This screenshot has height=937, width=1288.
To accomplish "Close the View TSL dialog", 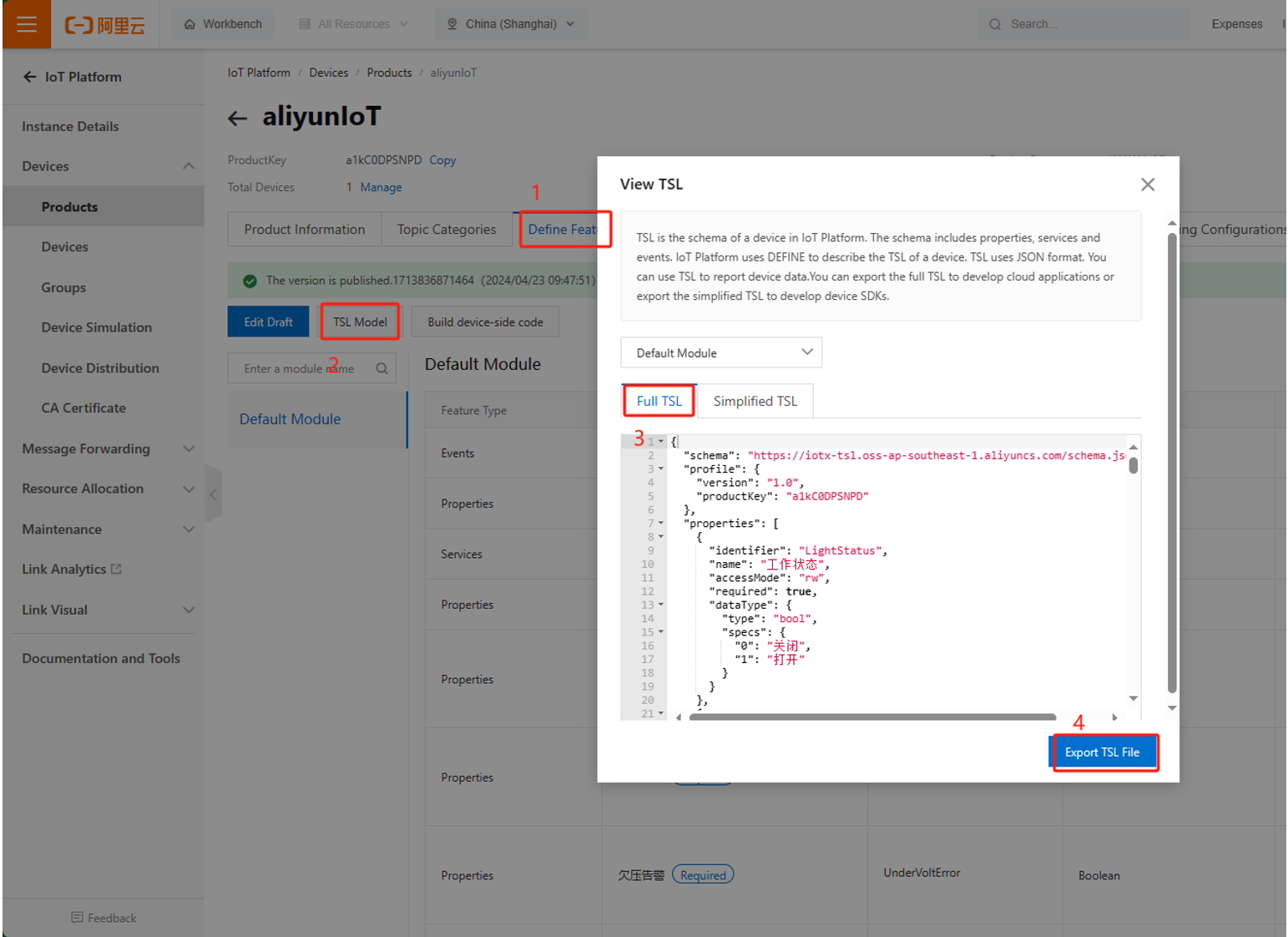I will pyautogui.click(x=1148, y=185).
